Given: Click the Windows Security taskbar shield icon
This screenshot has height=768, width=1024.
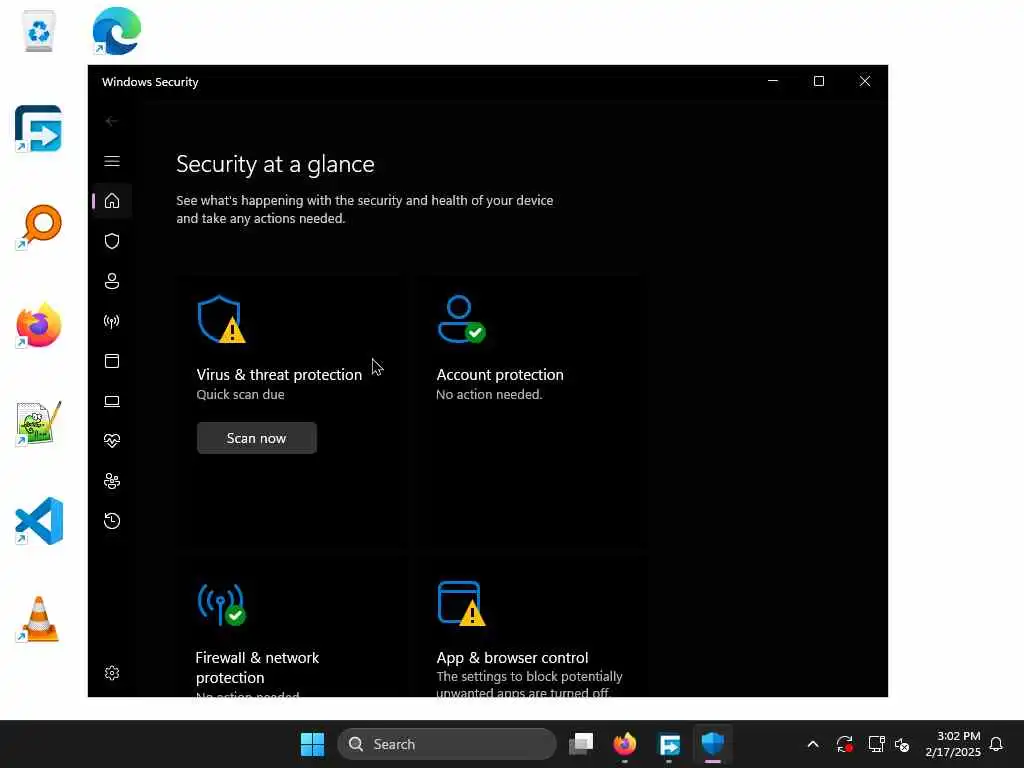Looking at the screenshot, I should coord(712,744).
